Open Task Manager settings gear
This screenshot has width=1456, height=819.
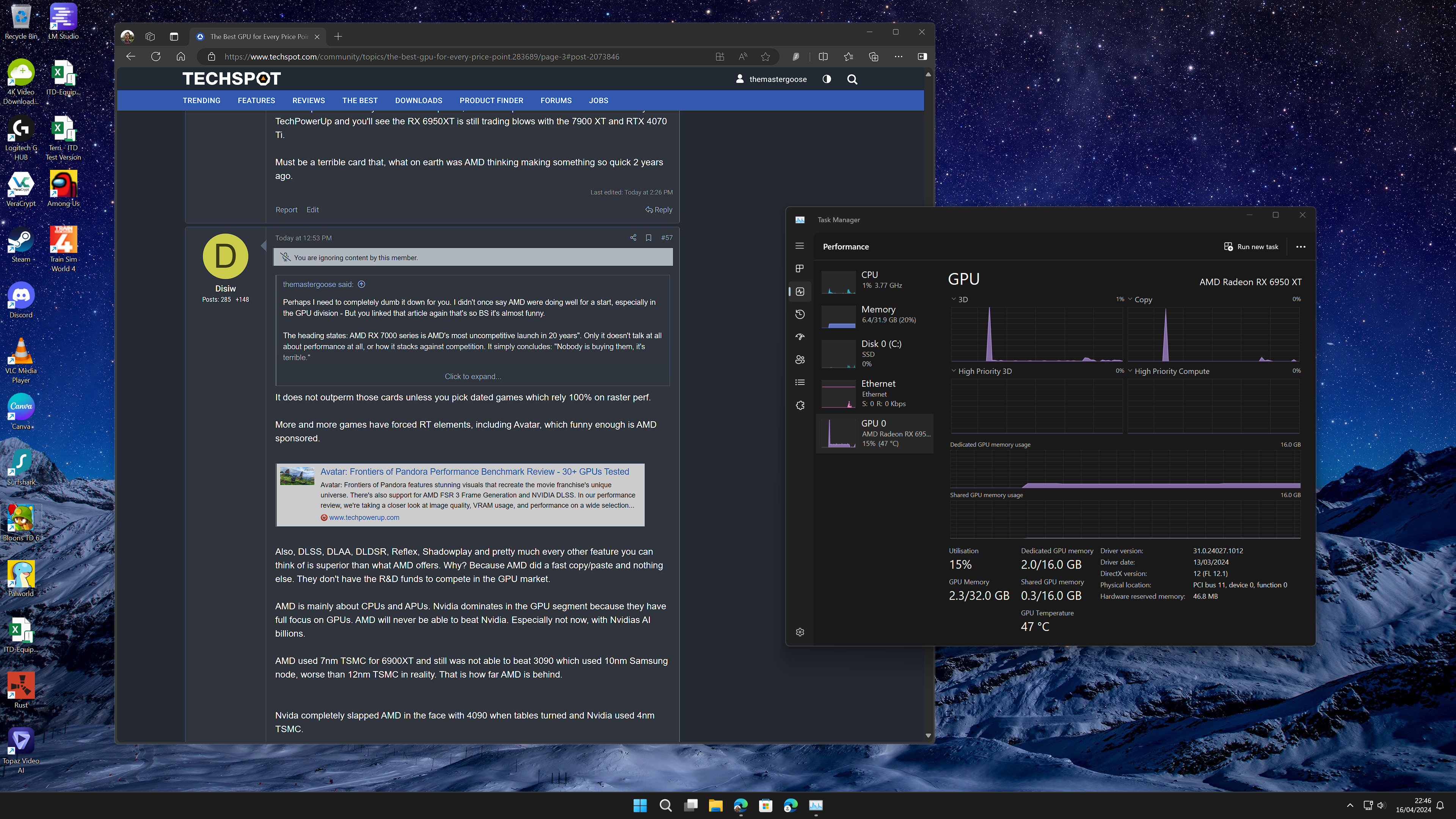click(799, 632)
